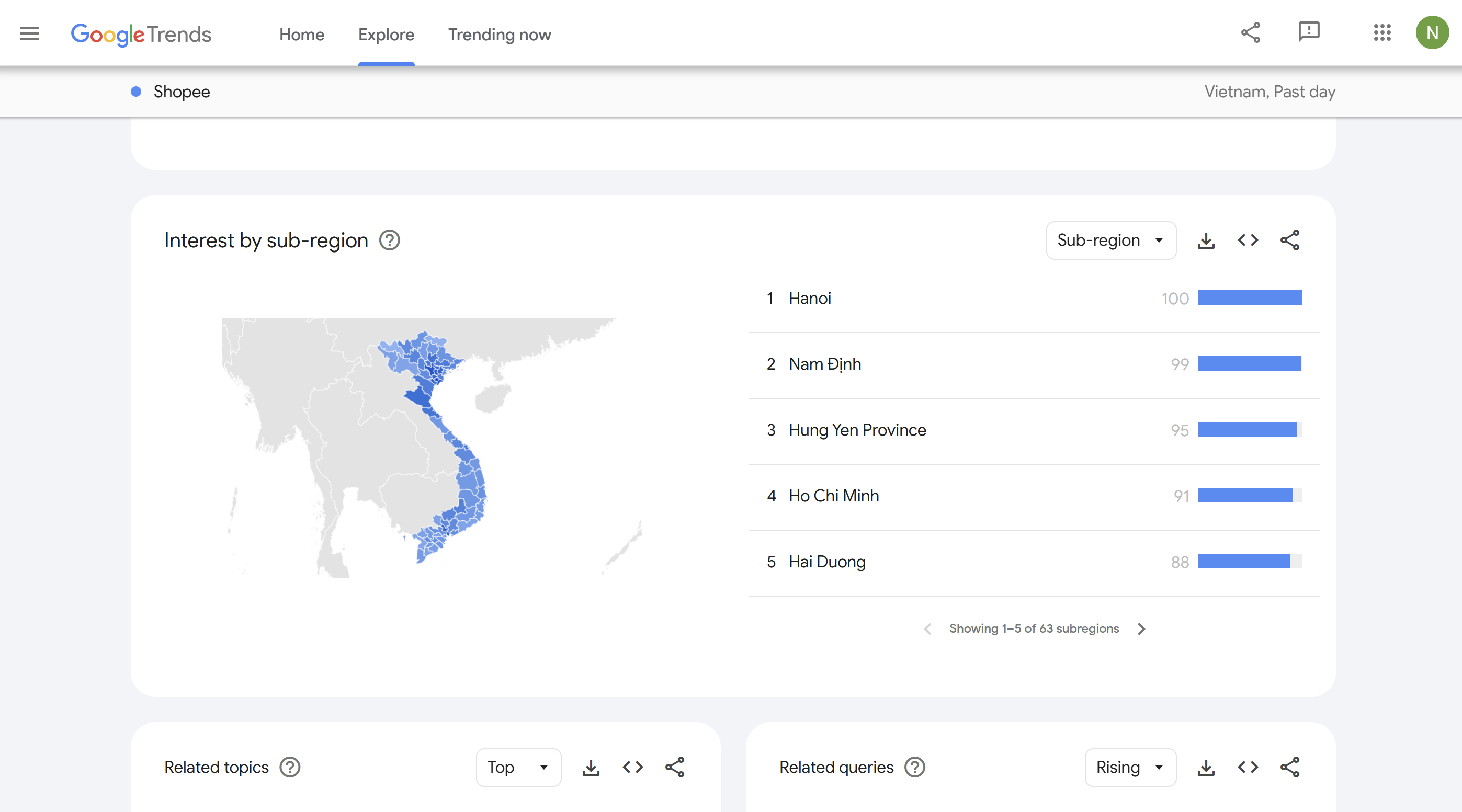This screenshot has height=812, width=1462.
Task: Open the Sub-region dropdown
Action: 1110,241
